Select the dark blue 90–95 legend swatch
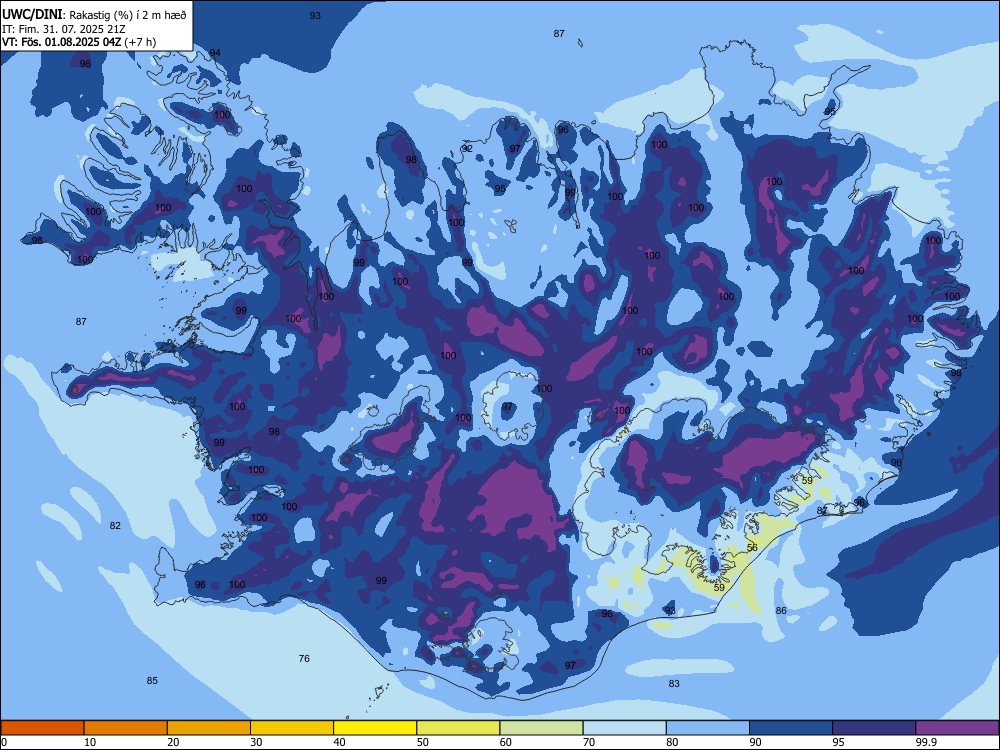This screenshot has height=750, width=1000. pyautogui.click(x=791, y=728)
